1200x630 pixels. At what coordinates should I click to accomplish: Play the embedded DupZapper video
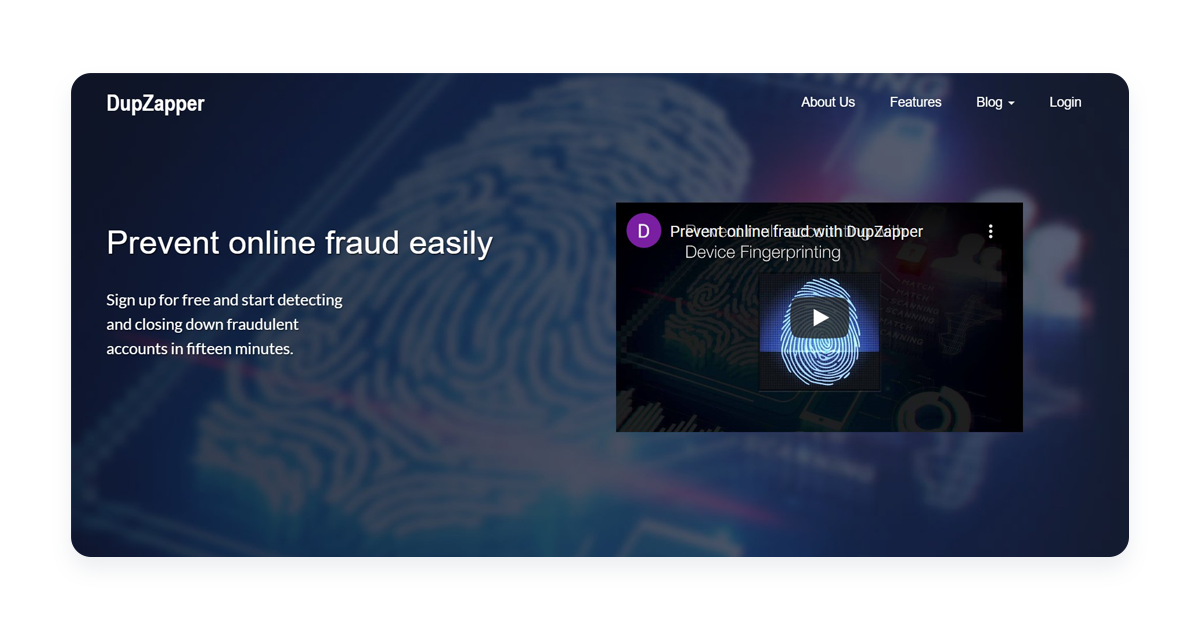(820, 318)
